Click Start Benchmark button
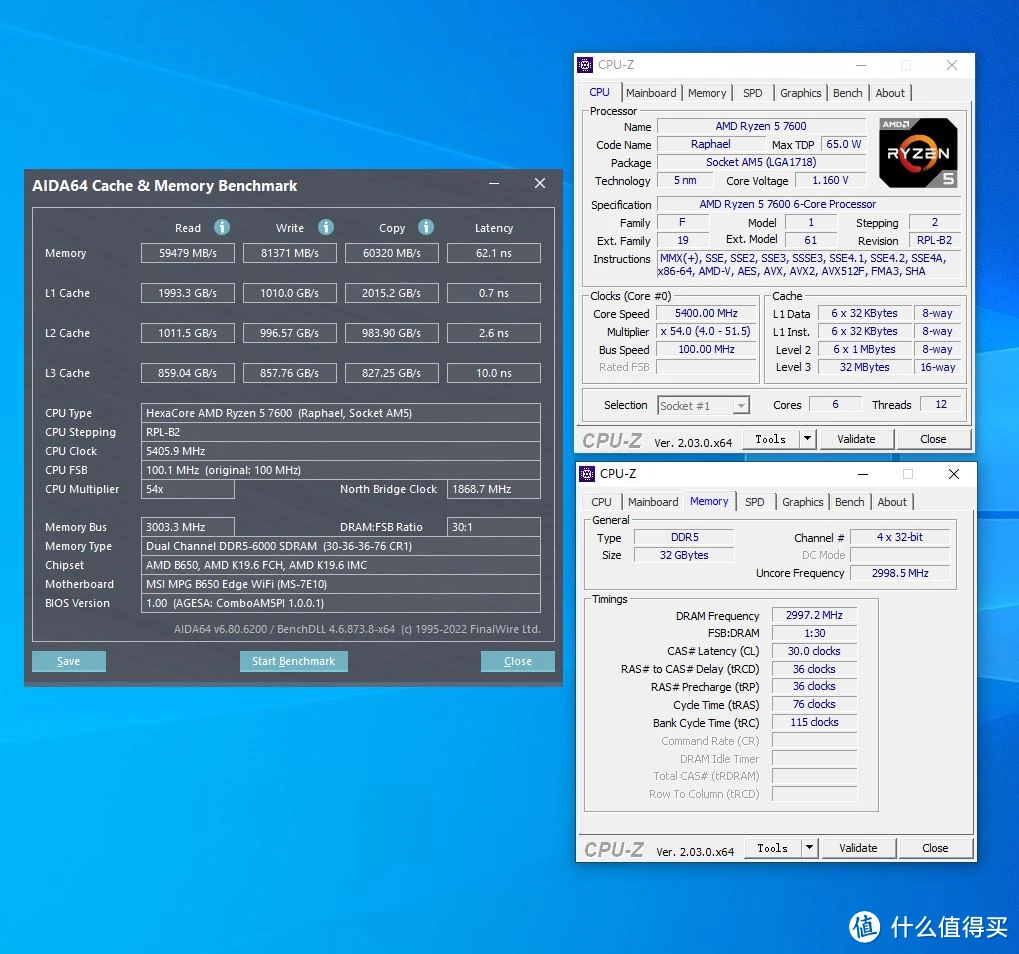The image size is (1019, 954). tap(294, 661)
